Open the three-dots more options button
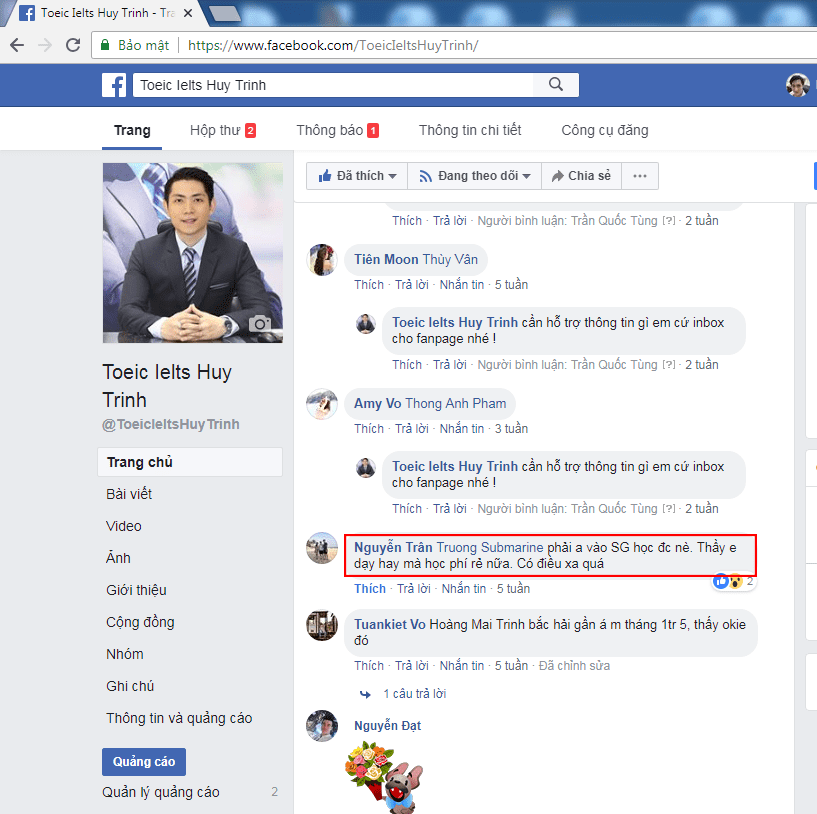The height and width of the screenshot is (814, 817). [x=640, y=176]
